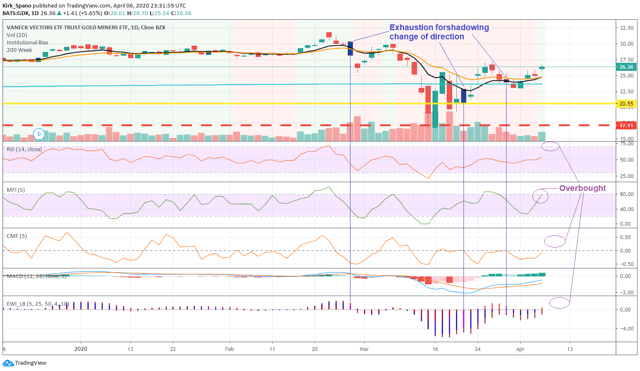Click 22.50 on the price scale

pos(627,91)
